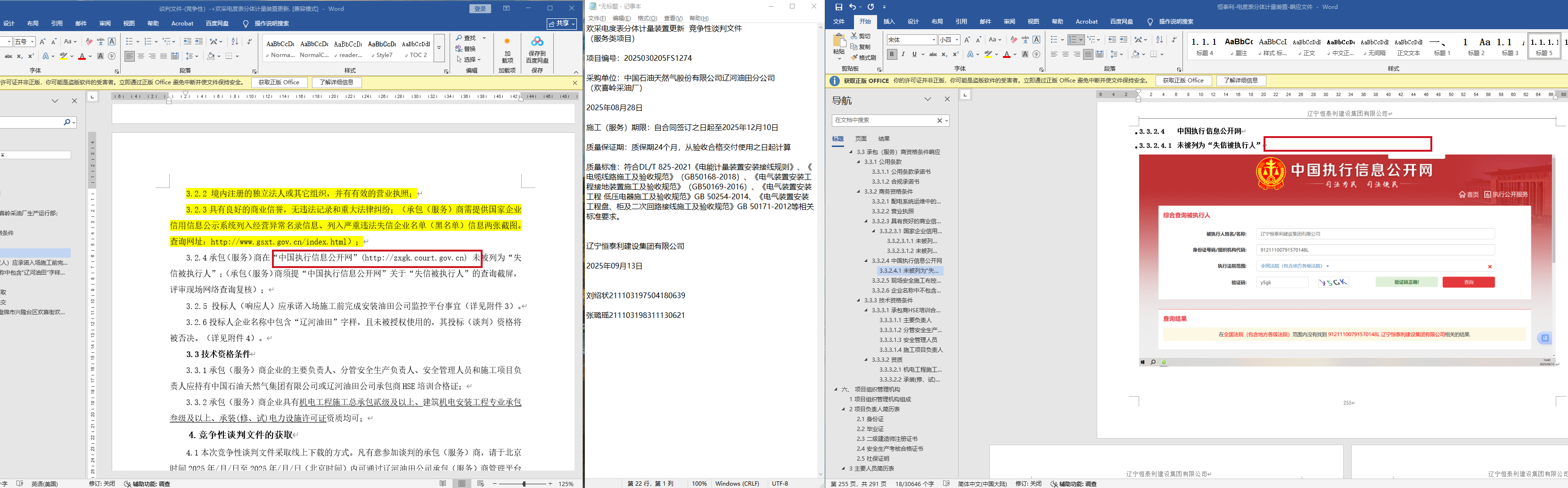Apply italic formatting in right Word
Viewport: 1568px width, 488px height.
[903, 54]
